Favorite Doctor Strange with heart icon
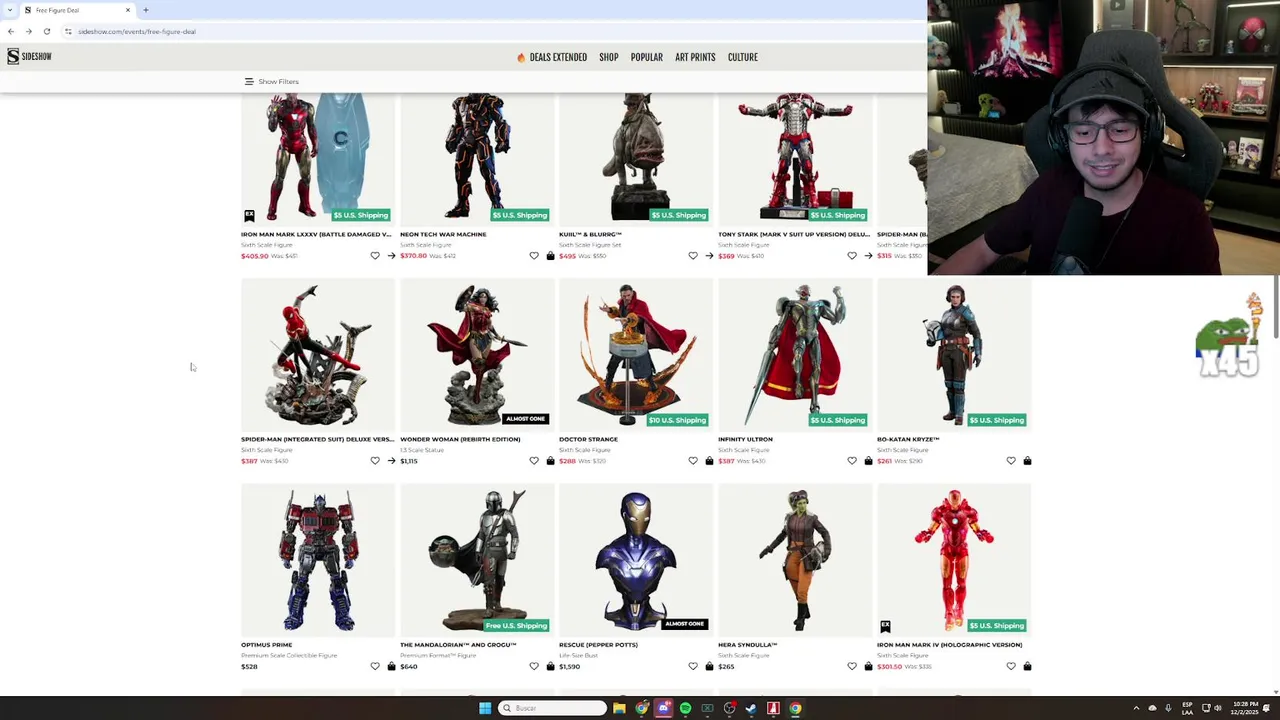The height and width of the screenshot is (720, 1280). [693, 461]
